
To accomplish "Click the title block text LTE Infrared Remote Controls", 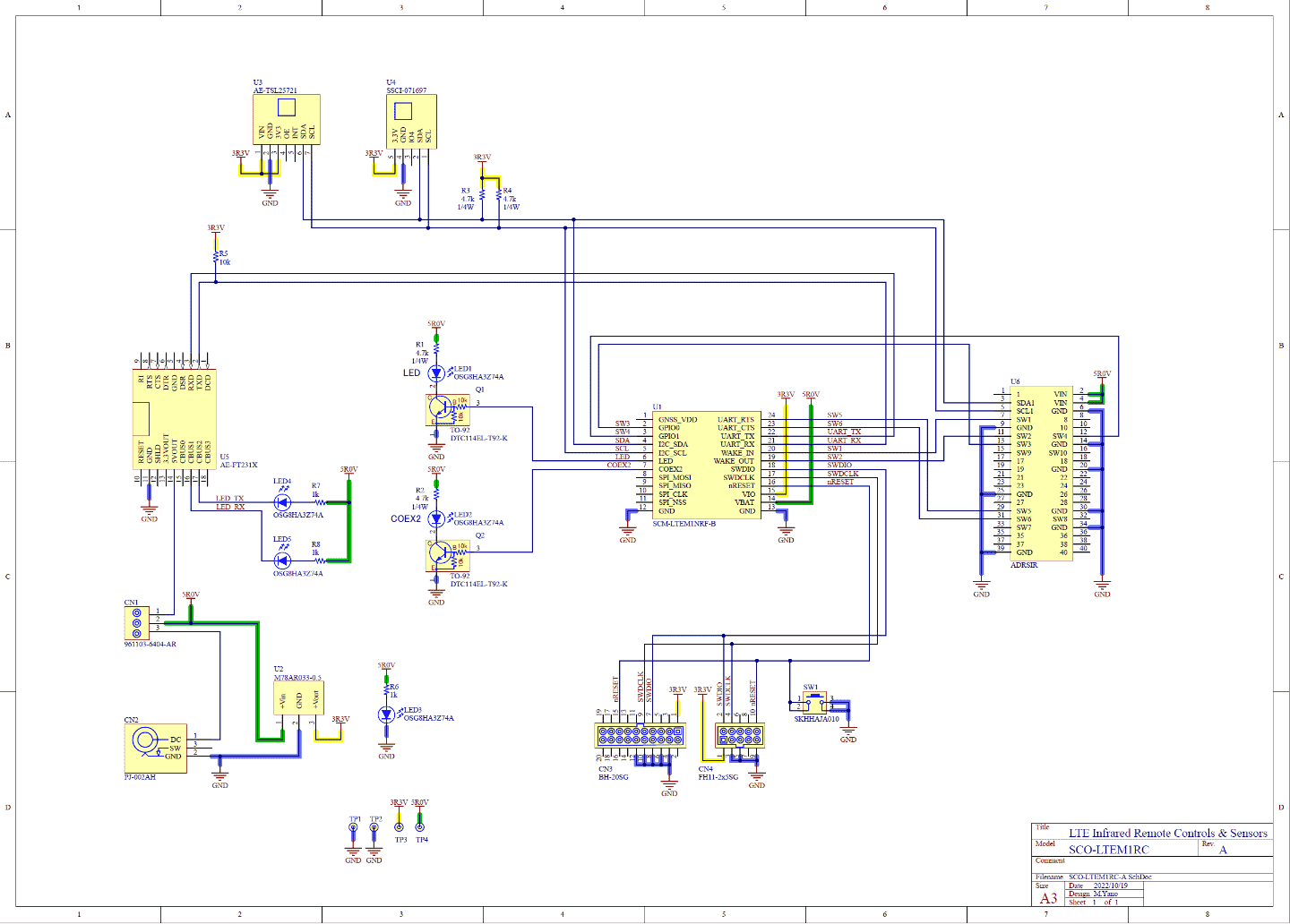I will [1167, 834].
